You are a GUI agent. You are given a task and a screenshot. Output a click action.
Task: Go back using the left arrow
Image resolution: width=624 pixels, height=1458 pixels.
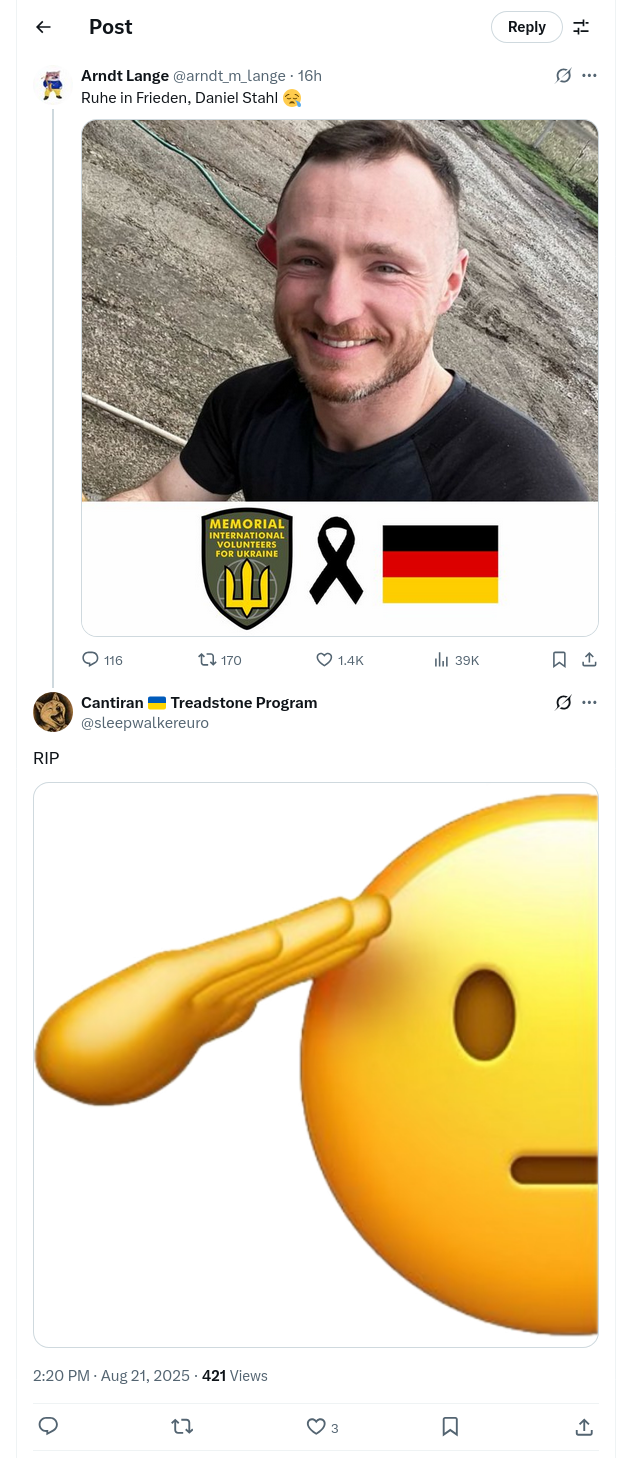click(x=43, y=27)
